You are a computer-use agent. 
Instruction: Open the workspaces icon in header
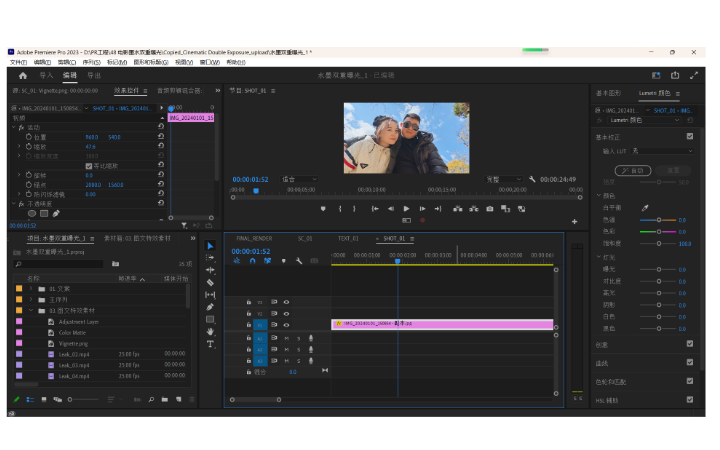[656, 75]
